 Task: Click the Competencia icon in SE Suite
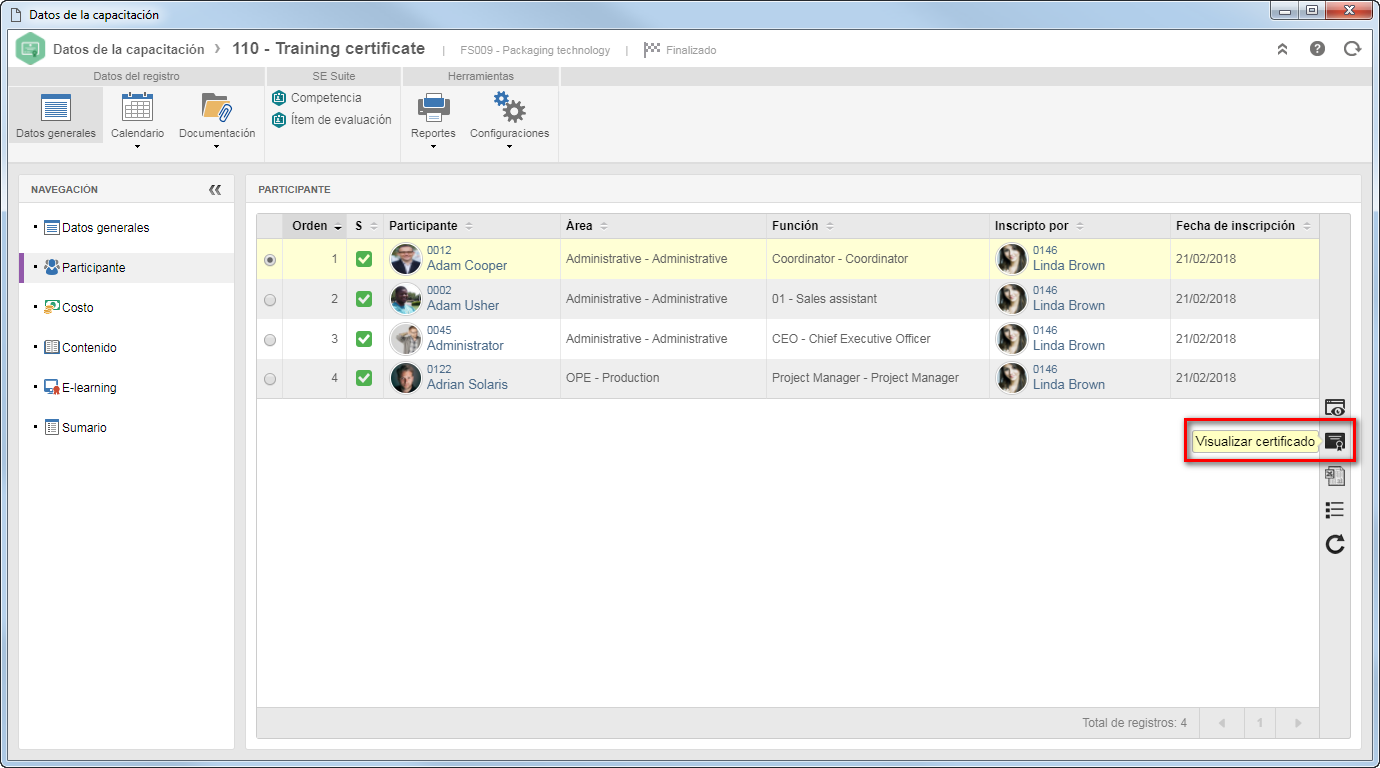(279, 98)
